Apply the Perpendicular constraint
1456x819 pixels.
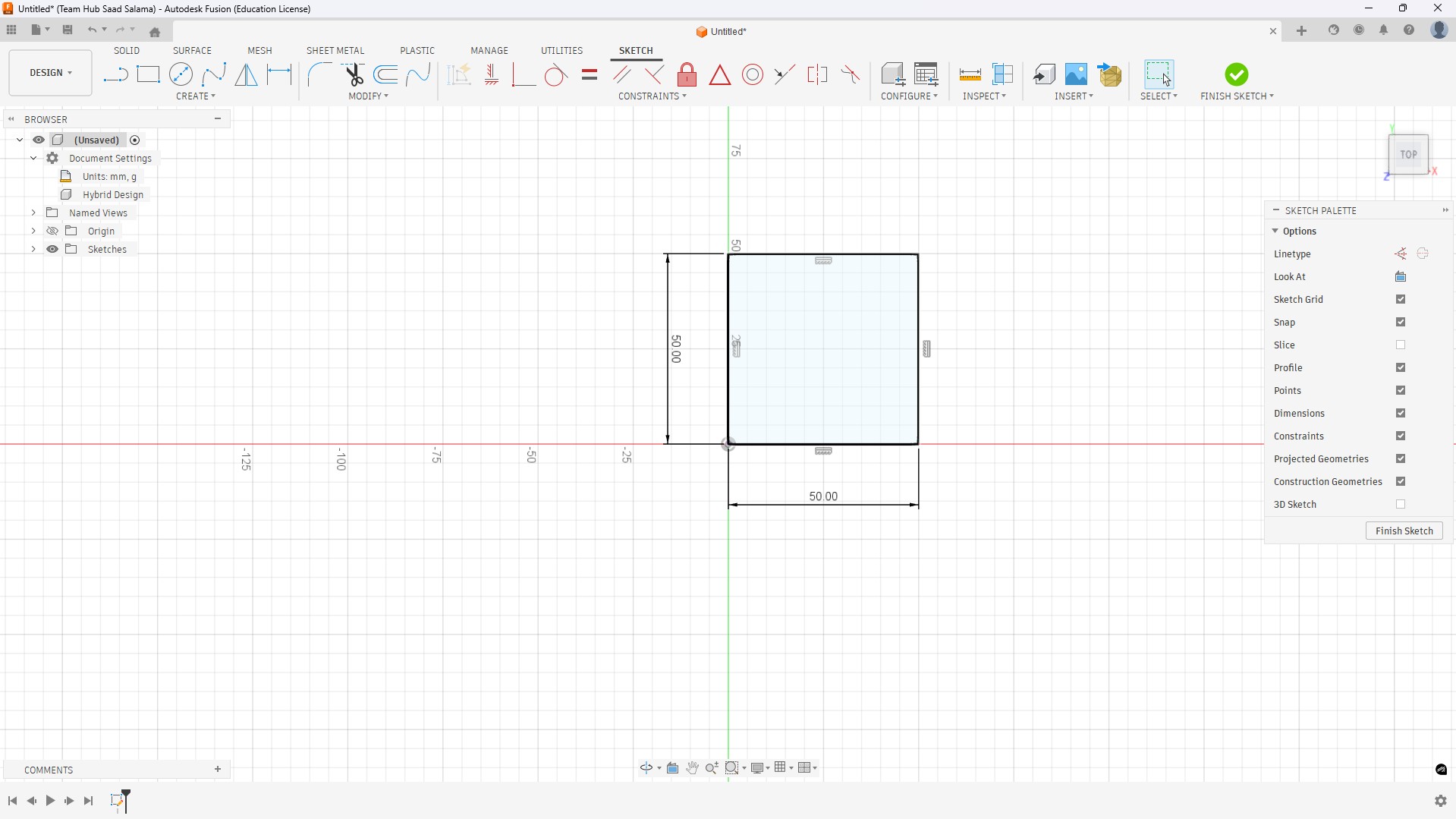tap(653, 74)
